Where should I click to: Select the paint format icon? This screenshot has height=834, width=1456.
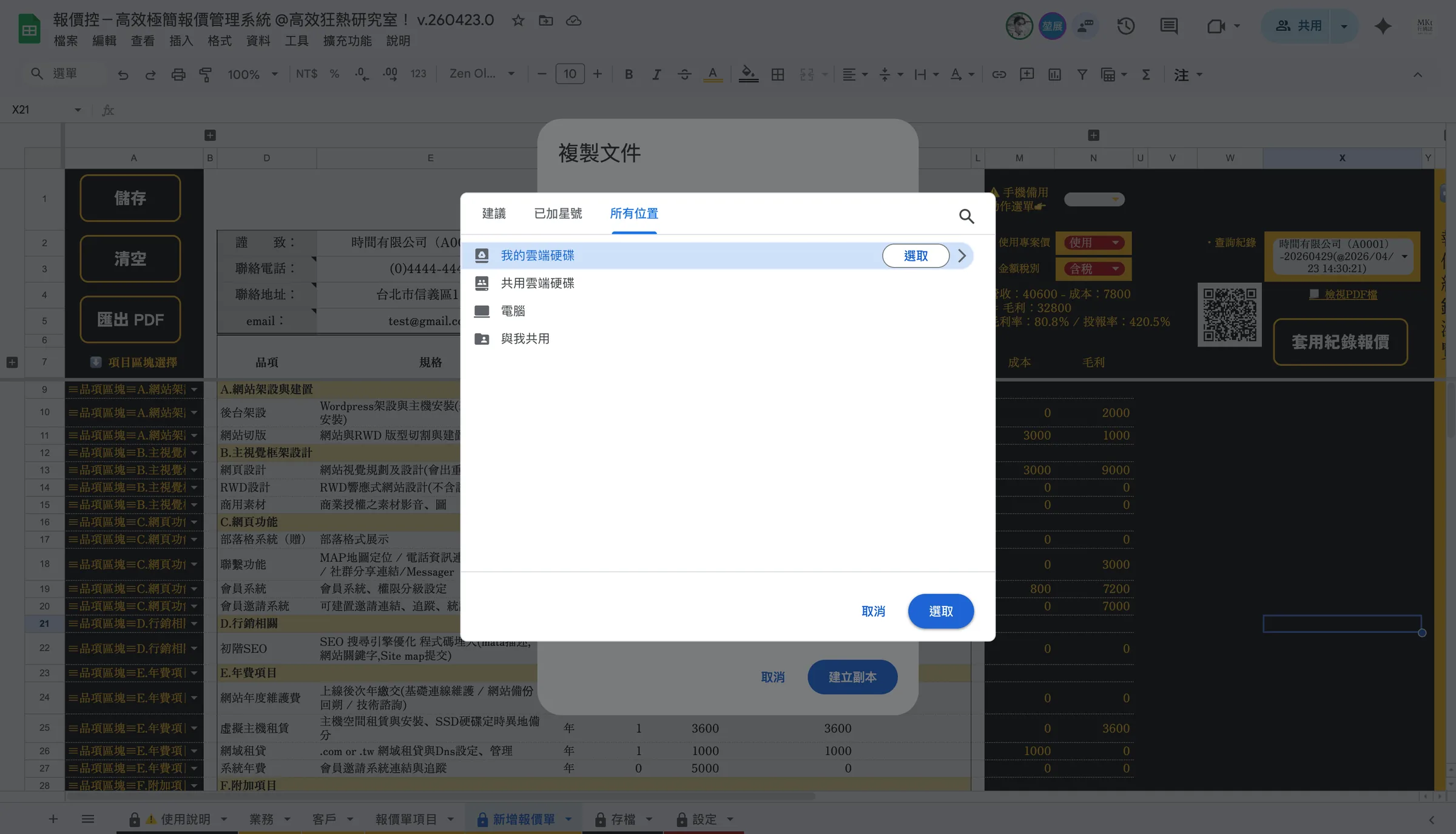[206, 74]
